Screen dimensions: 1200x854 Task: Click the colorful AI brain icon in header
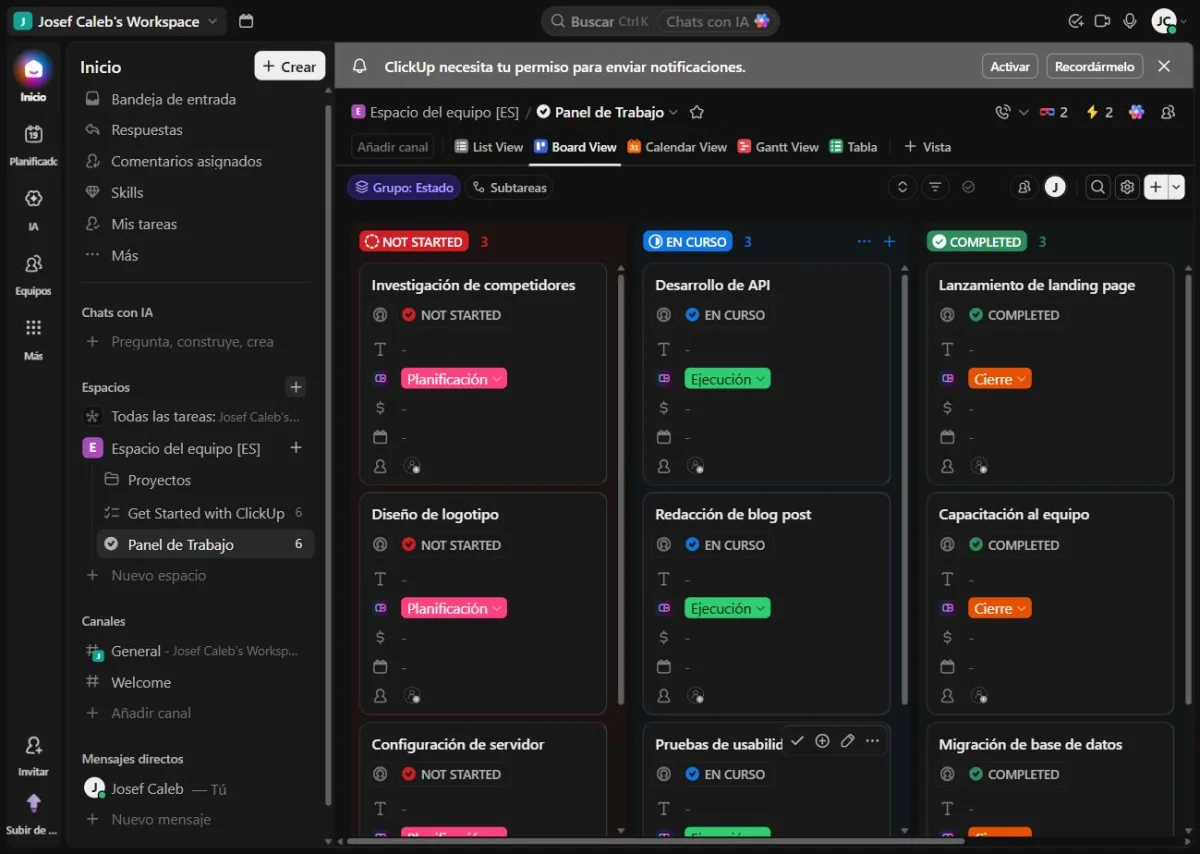(x=1136, y=112)
